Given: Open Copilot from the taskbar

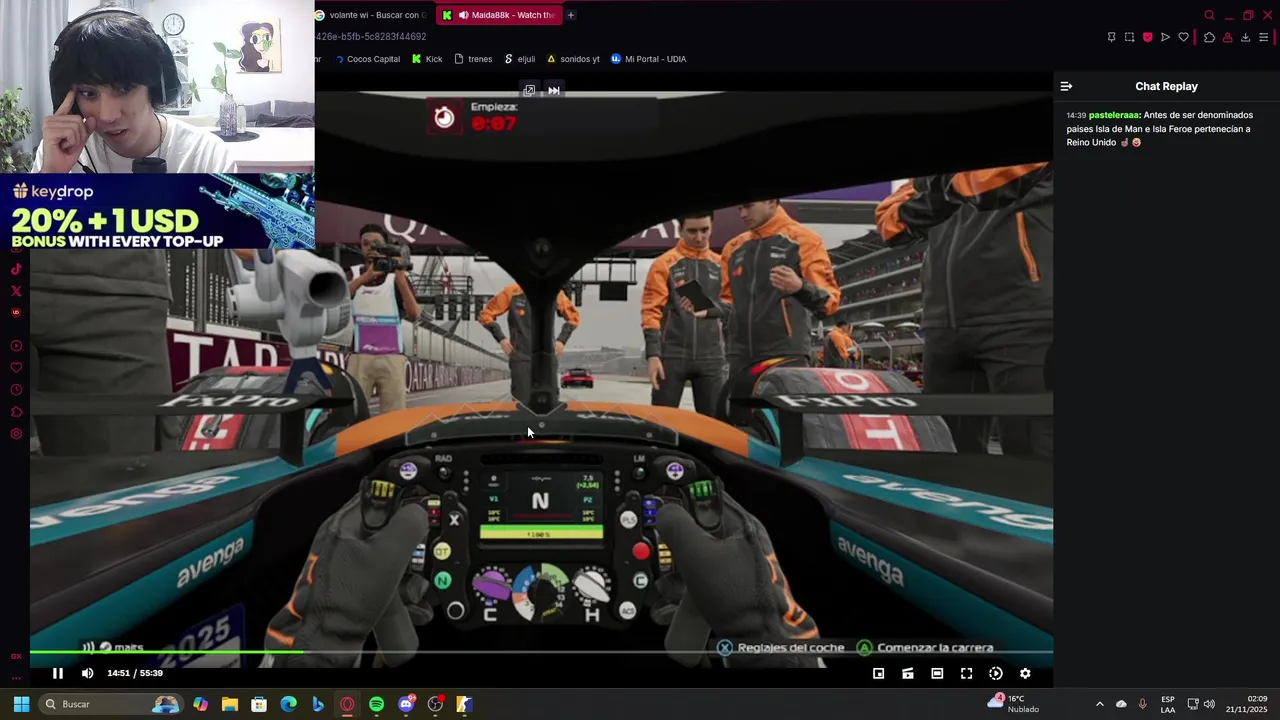Looking at the screenshot, I should click(200, 704).
